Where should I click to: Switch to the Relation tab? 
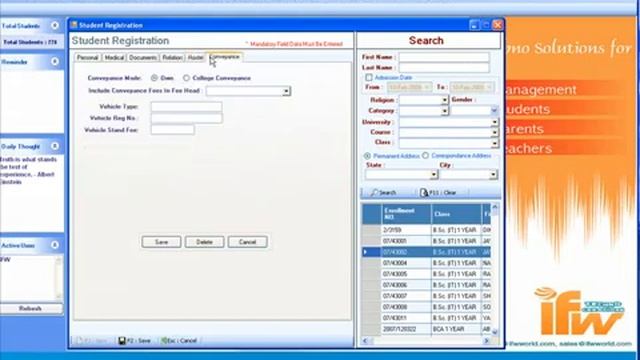[172, 58]
